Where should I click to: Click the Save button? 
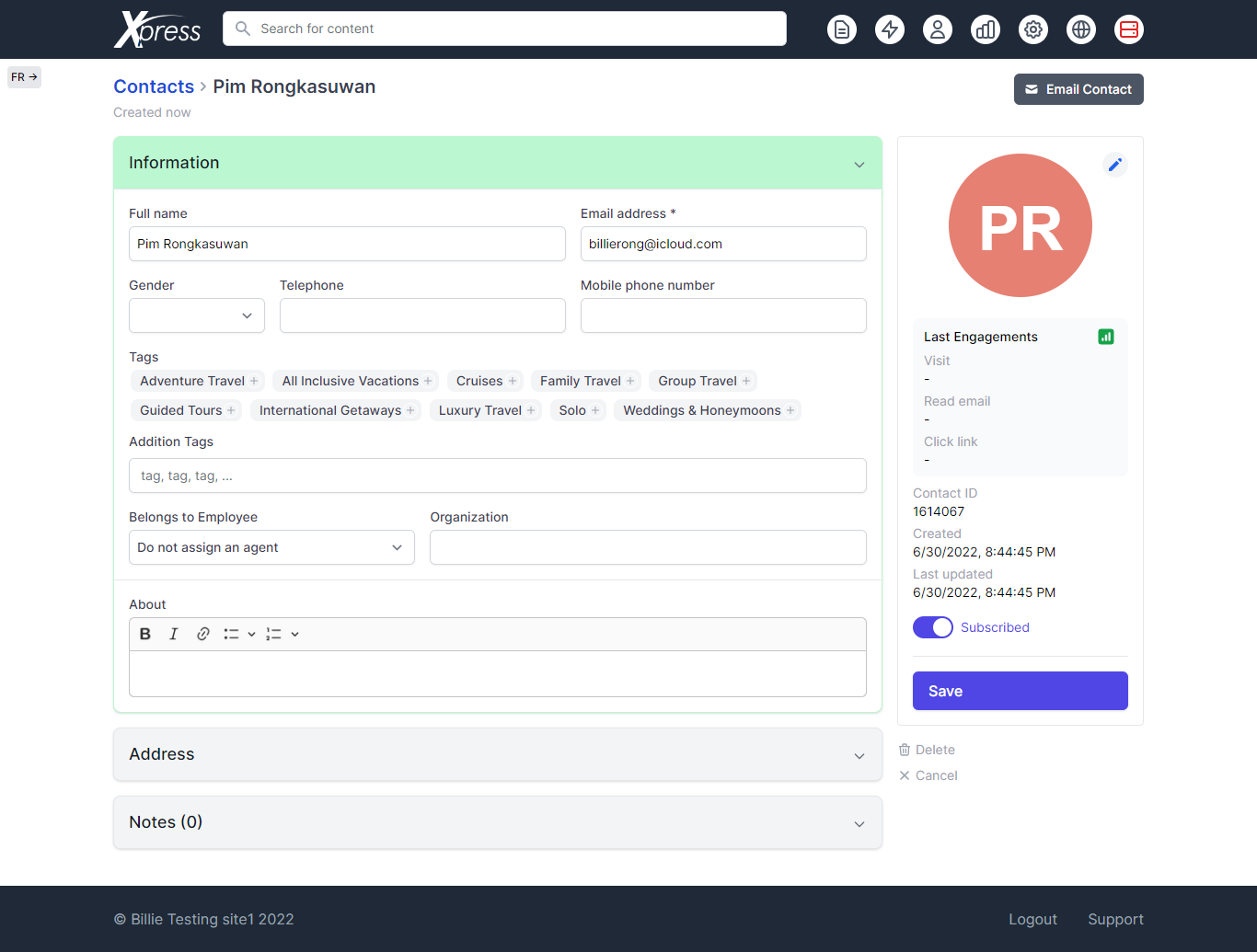coord(1020,691)
